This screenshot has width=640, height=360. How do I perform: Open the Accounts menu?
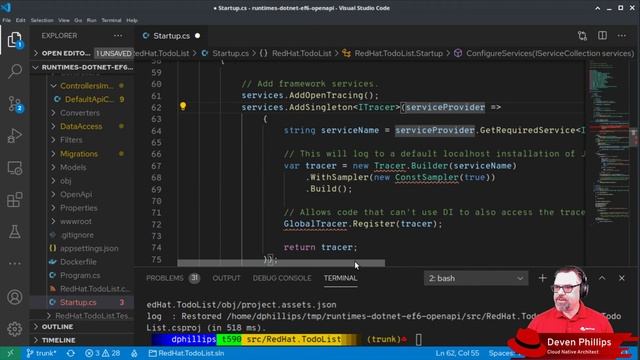[15, 297]
